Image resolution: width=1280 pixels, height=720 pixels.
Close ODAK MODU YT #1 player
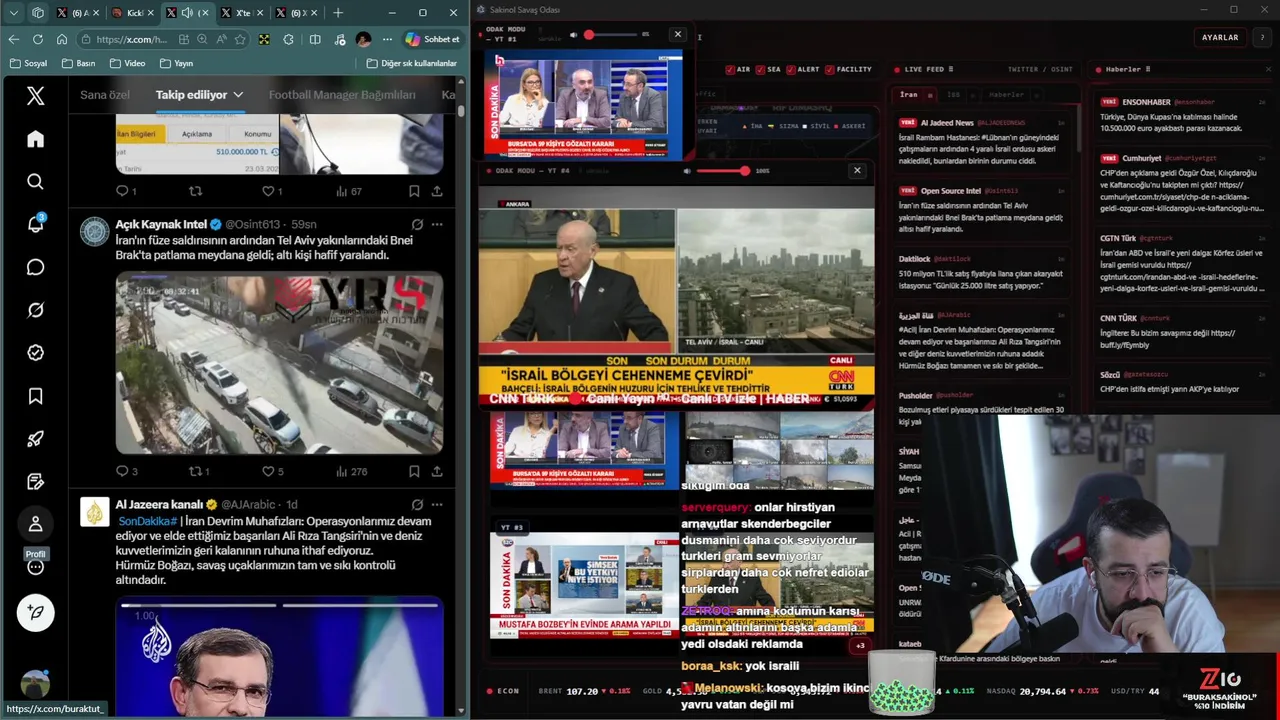(x=677, y=34)
